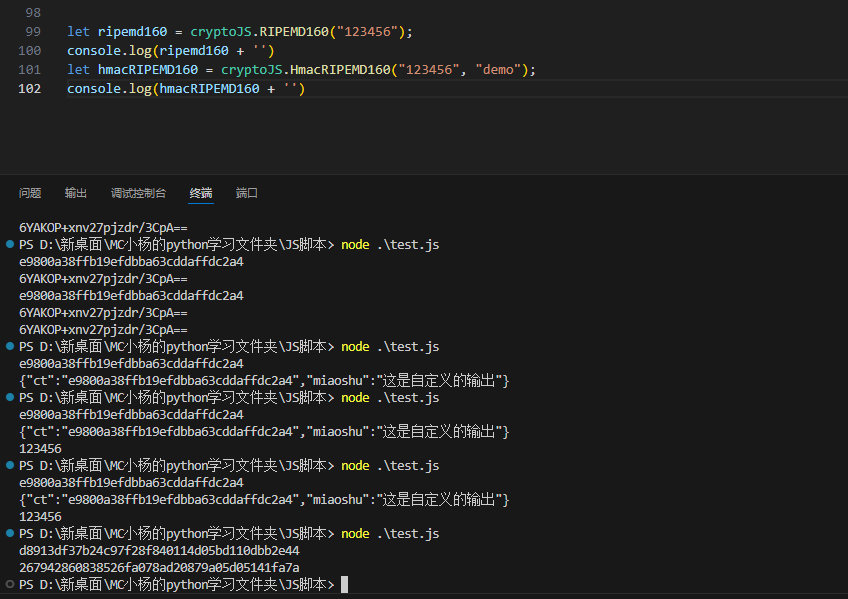Click the blue command marker above the d8913df3 output
The width and height of the screenshot is (848, 599).
[9, 533]
